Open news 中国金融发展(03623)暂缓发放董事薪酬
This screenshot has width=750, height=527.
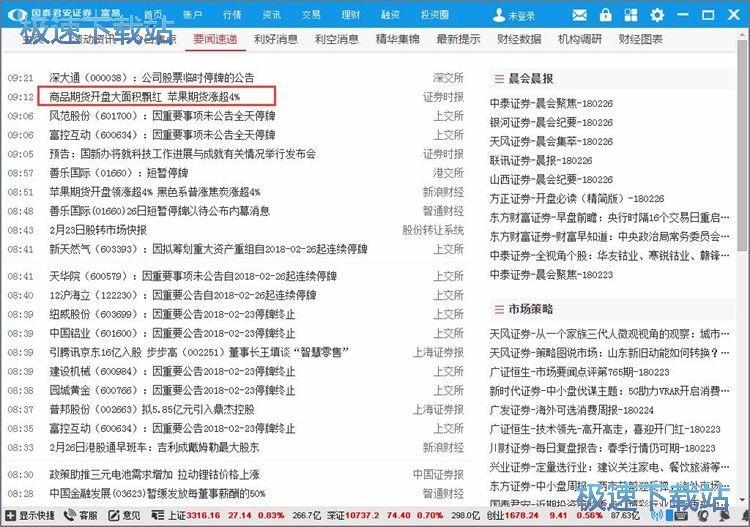tap(157, 494)
